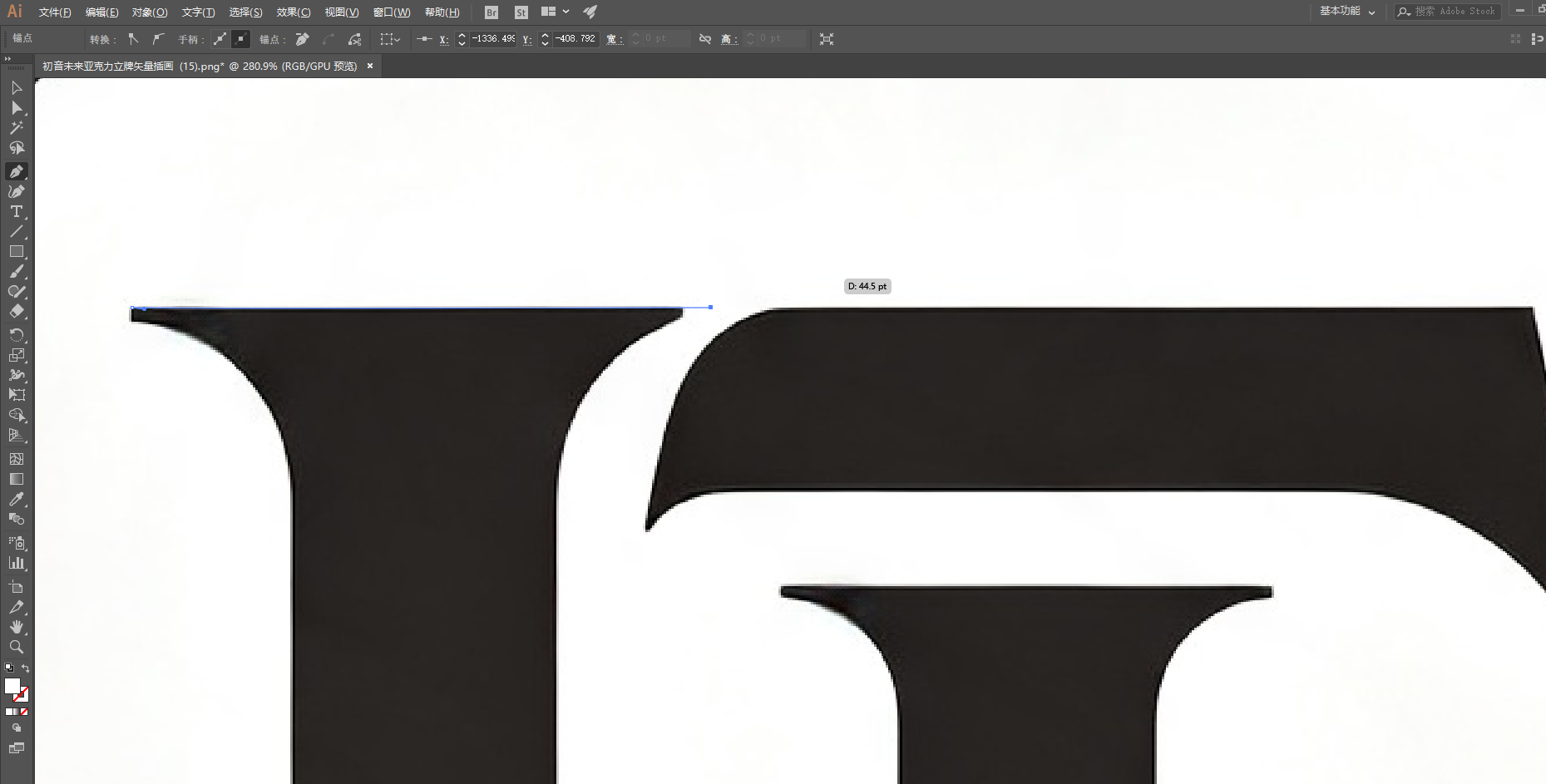Select the Direct Selection tool
1546x784 pixels.
(17, 108)
